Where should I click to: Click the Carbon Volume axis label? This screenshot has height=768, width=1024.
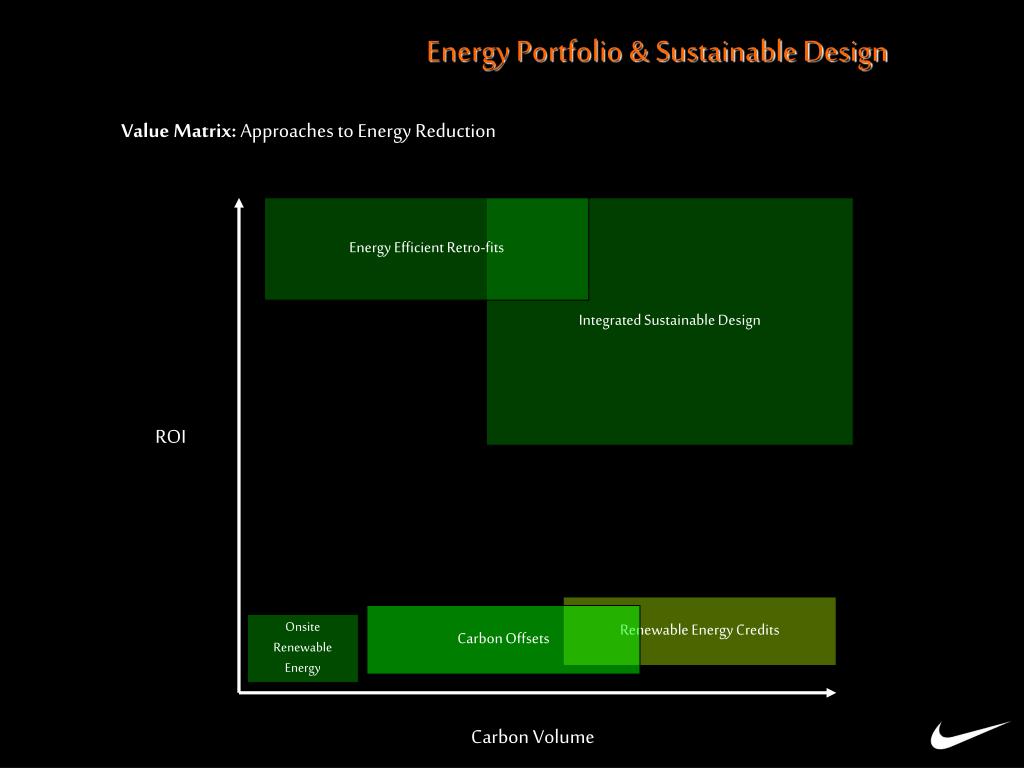pos(532,737)
